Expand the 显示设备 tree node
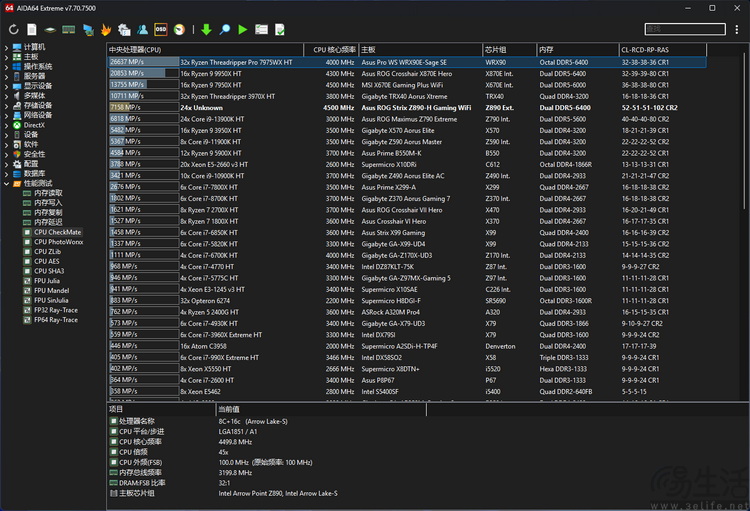750x511 pixels. point(6,86)
